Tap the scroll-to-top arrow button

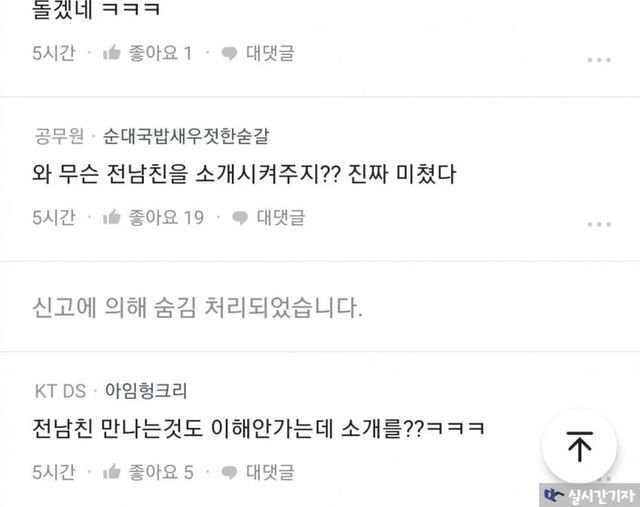tap(580, 446)
